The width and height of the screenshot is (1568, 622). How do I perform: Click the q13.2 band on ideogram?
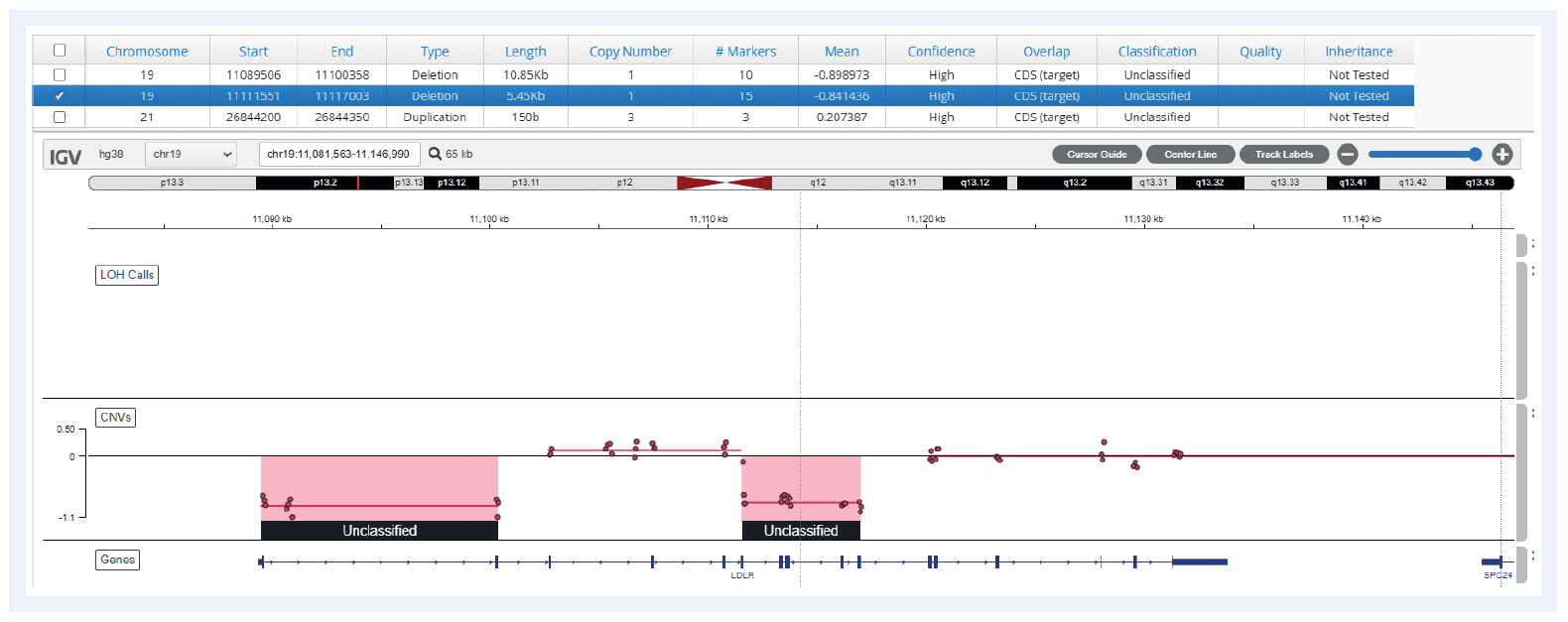coord(1075,183)
